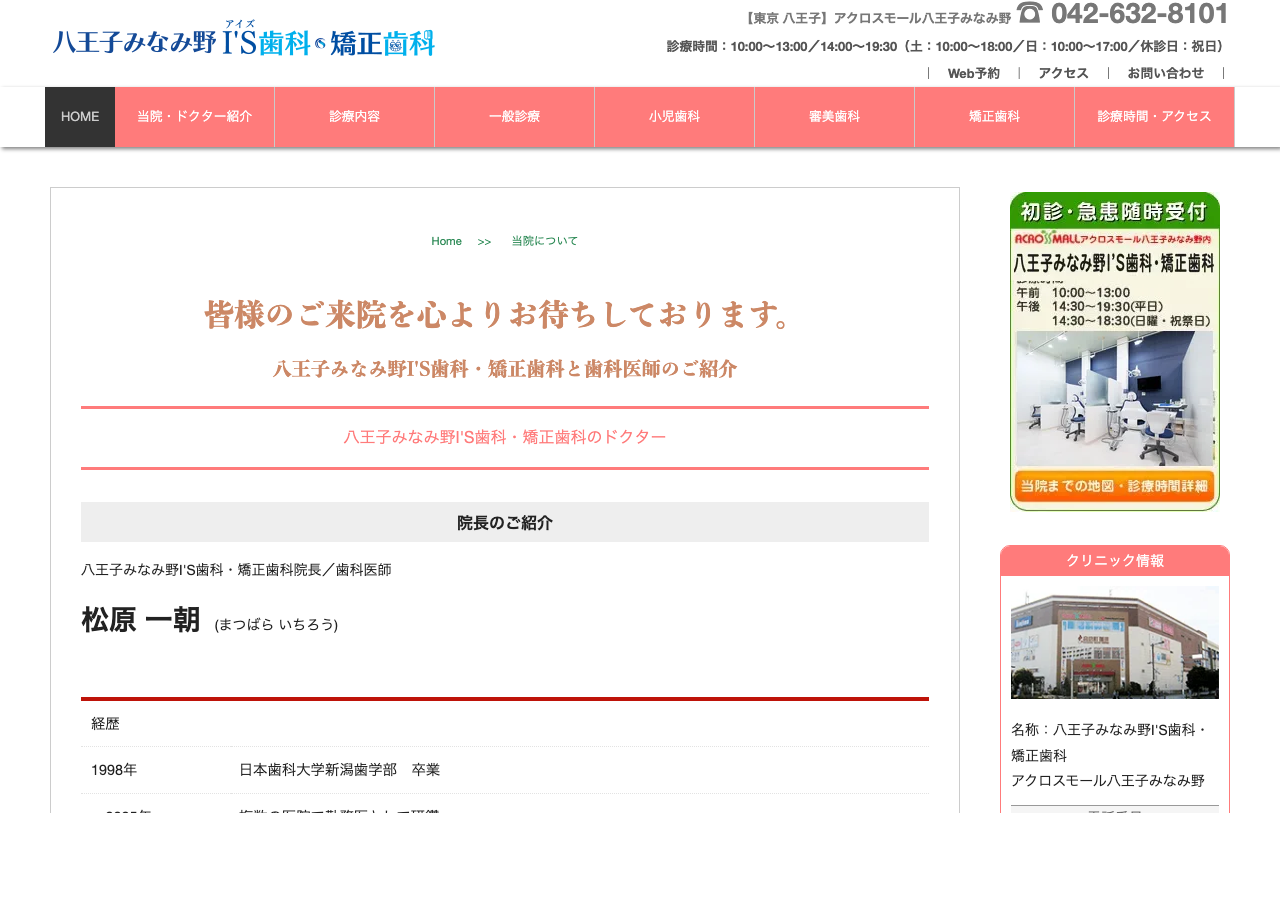Viewport: 1280px width, 900px height.
Task: Click the アクセス header link
Action: (x=1064, y=73)
